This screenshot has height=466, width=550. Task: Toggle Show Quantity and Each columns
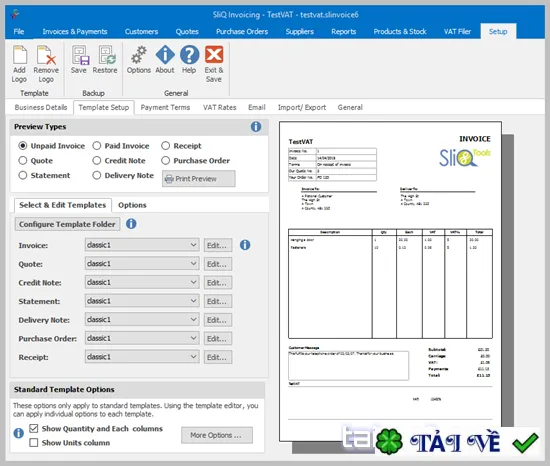34,428
